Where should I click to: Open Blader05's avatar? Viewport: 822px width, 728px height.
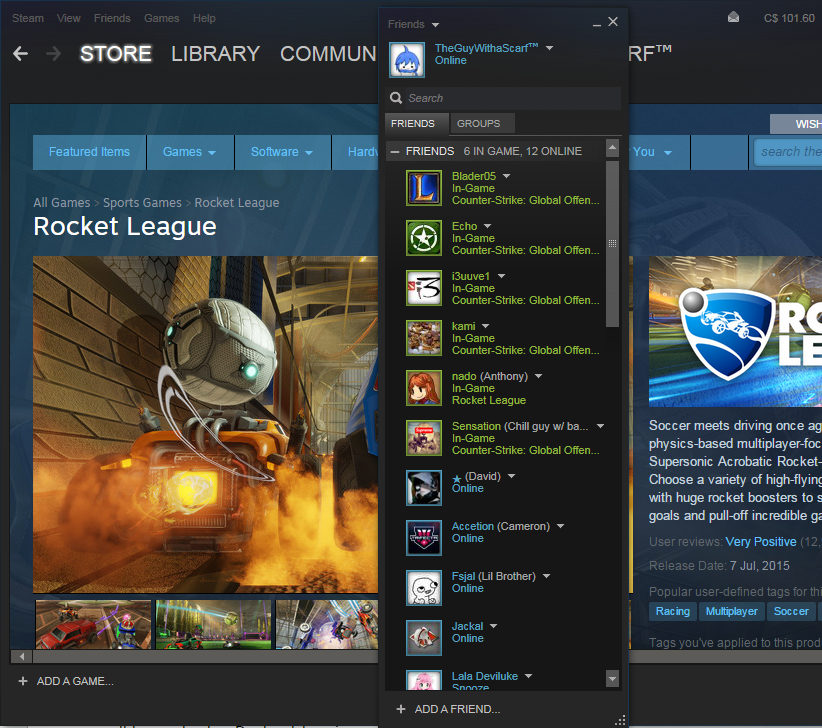424,188
